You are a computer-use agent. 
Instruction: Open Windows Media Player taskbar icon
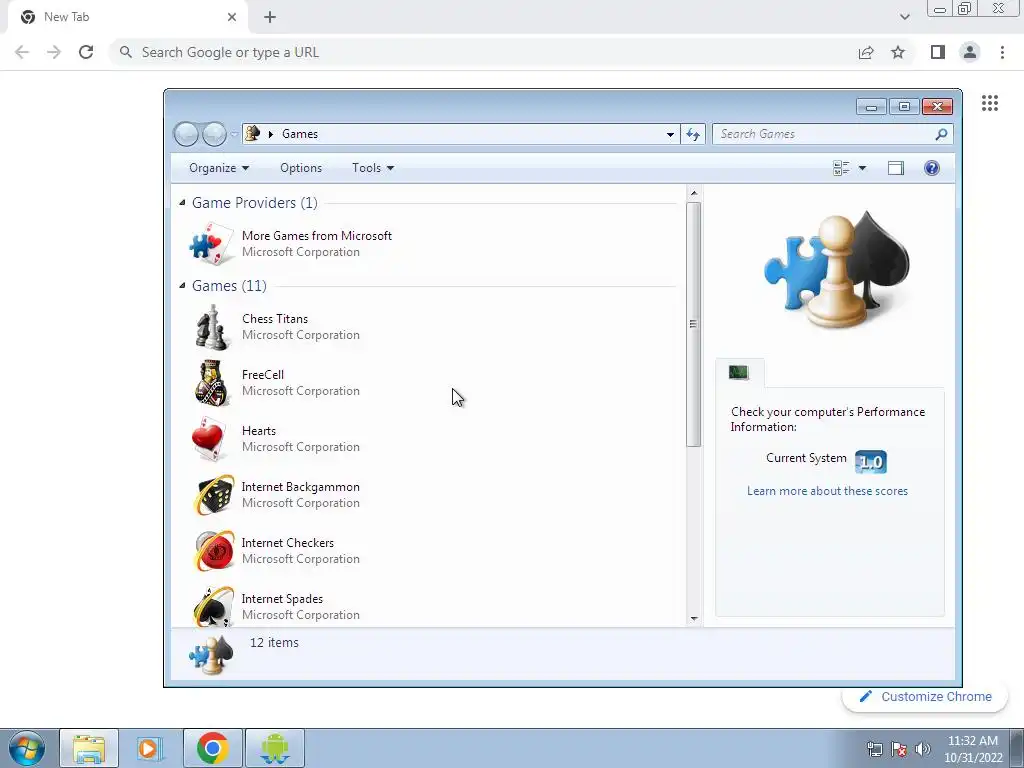coord(150,748)
